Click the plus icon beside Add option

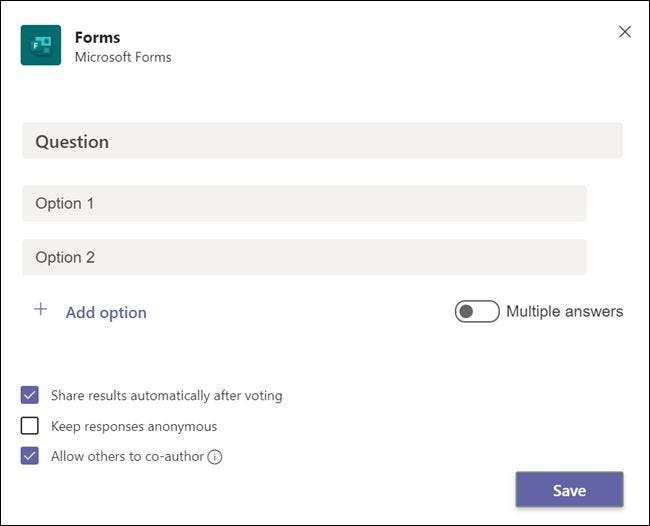[x=41, y=310]
